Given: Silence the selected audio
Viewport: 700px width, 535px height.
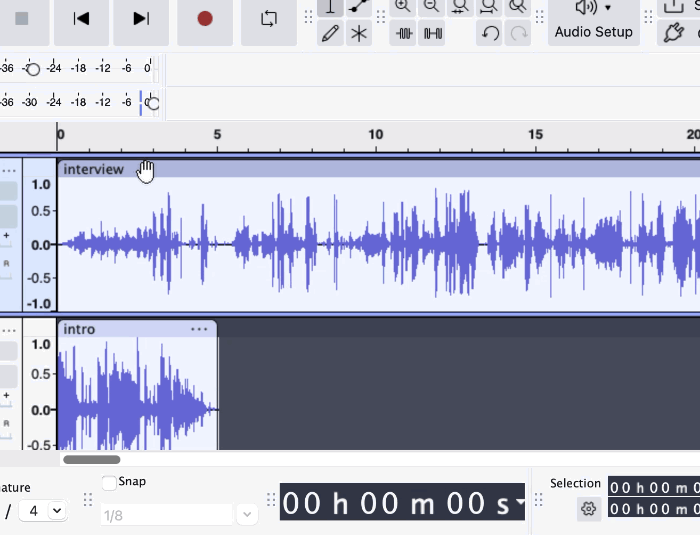Looking at the screenshot, I should tap(432, 33).
